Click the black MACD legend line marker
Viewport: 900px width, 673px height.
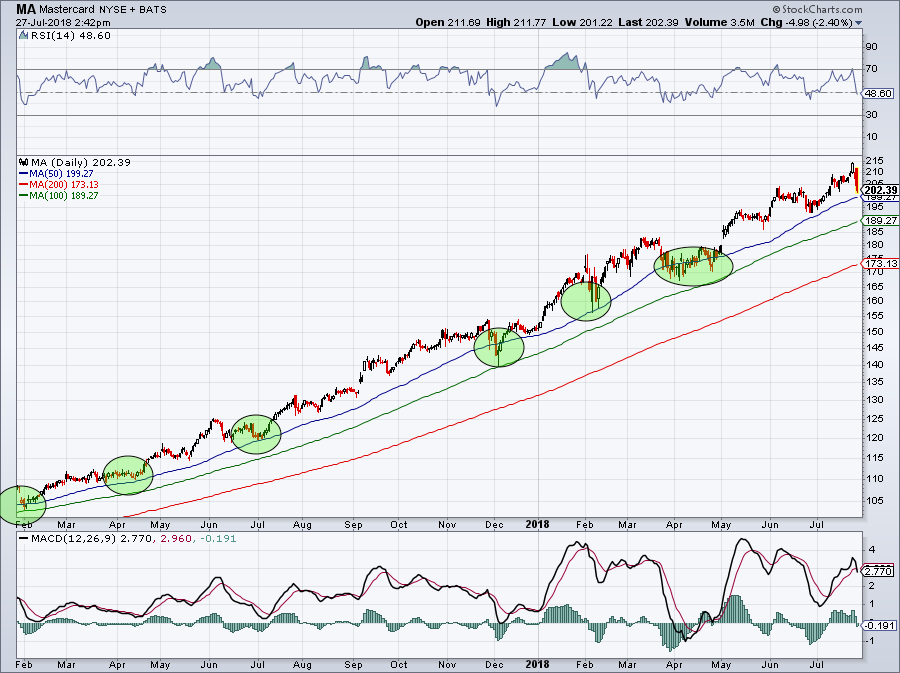(24, 539)
